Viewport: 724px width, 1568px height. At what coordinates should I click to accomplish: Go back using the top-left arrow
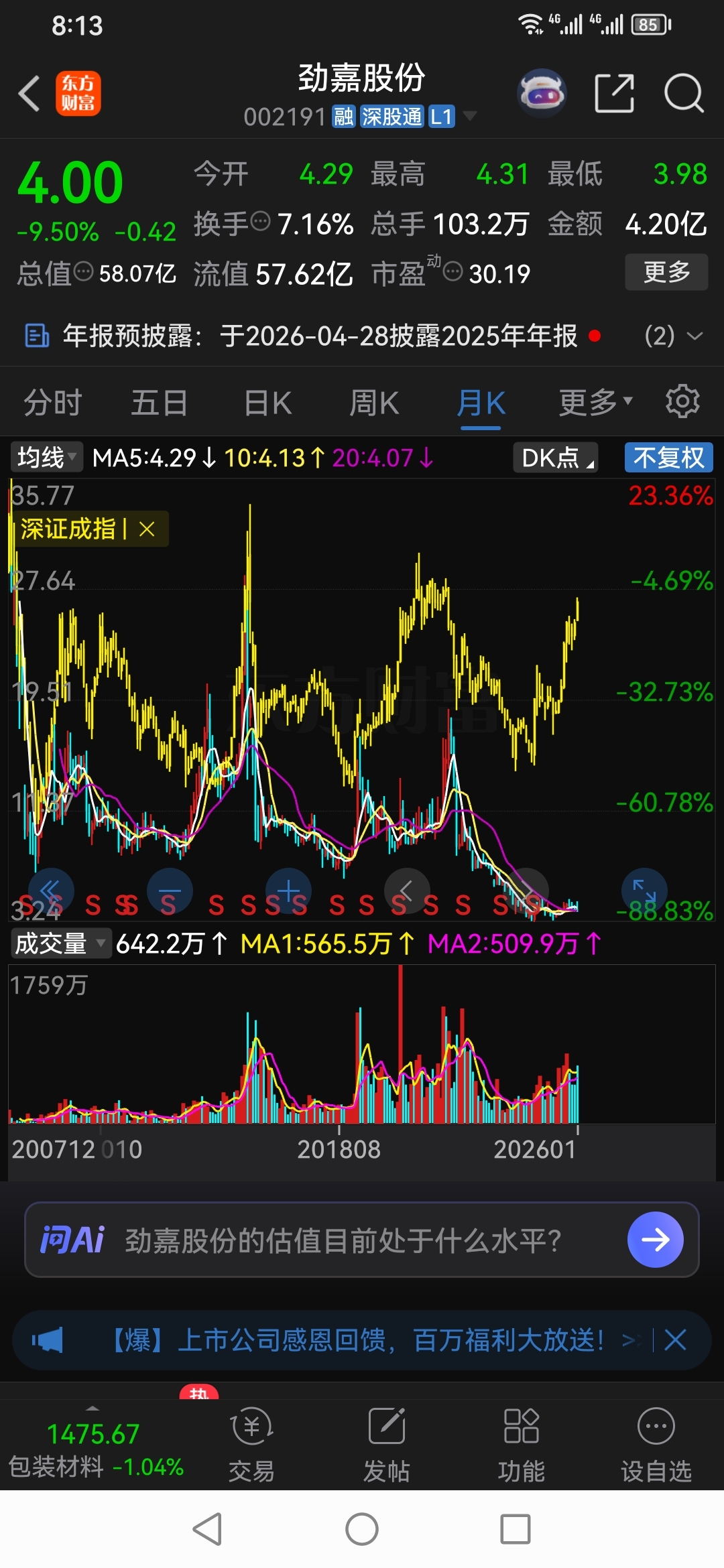(x=29, y=93)
